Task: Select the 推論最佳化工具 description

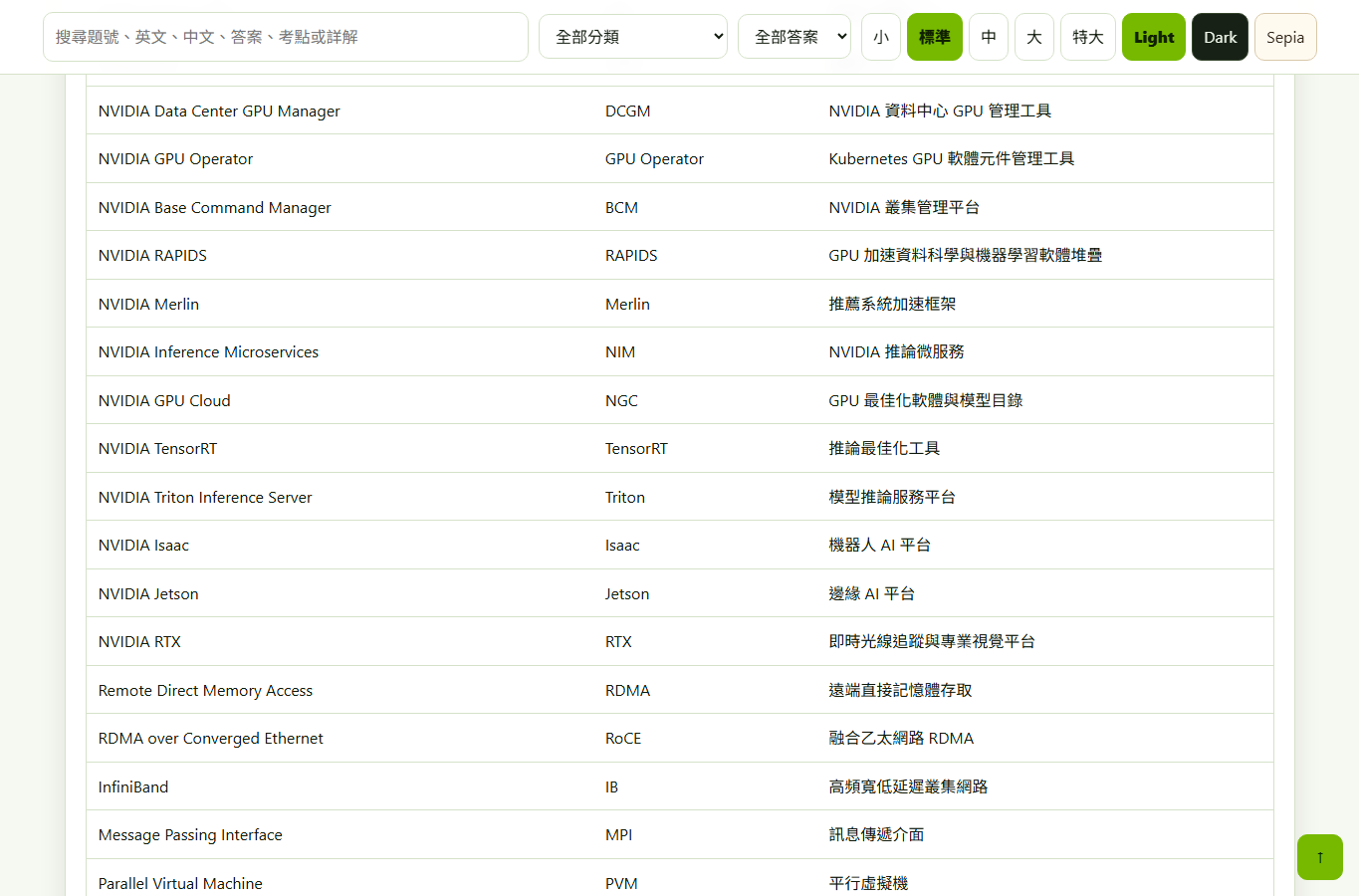Action: (x=884, y=449)
